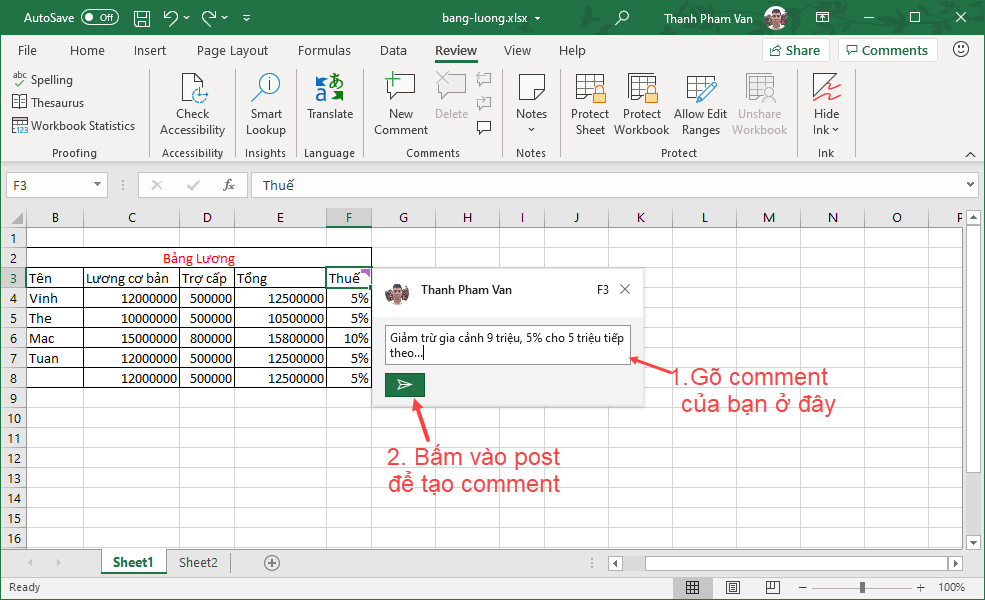Switch to Page Break Preview in status bar
The image size is (985, 600).
(773, 587)
